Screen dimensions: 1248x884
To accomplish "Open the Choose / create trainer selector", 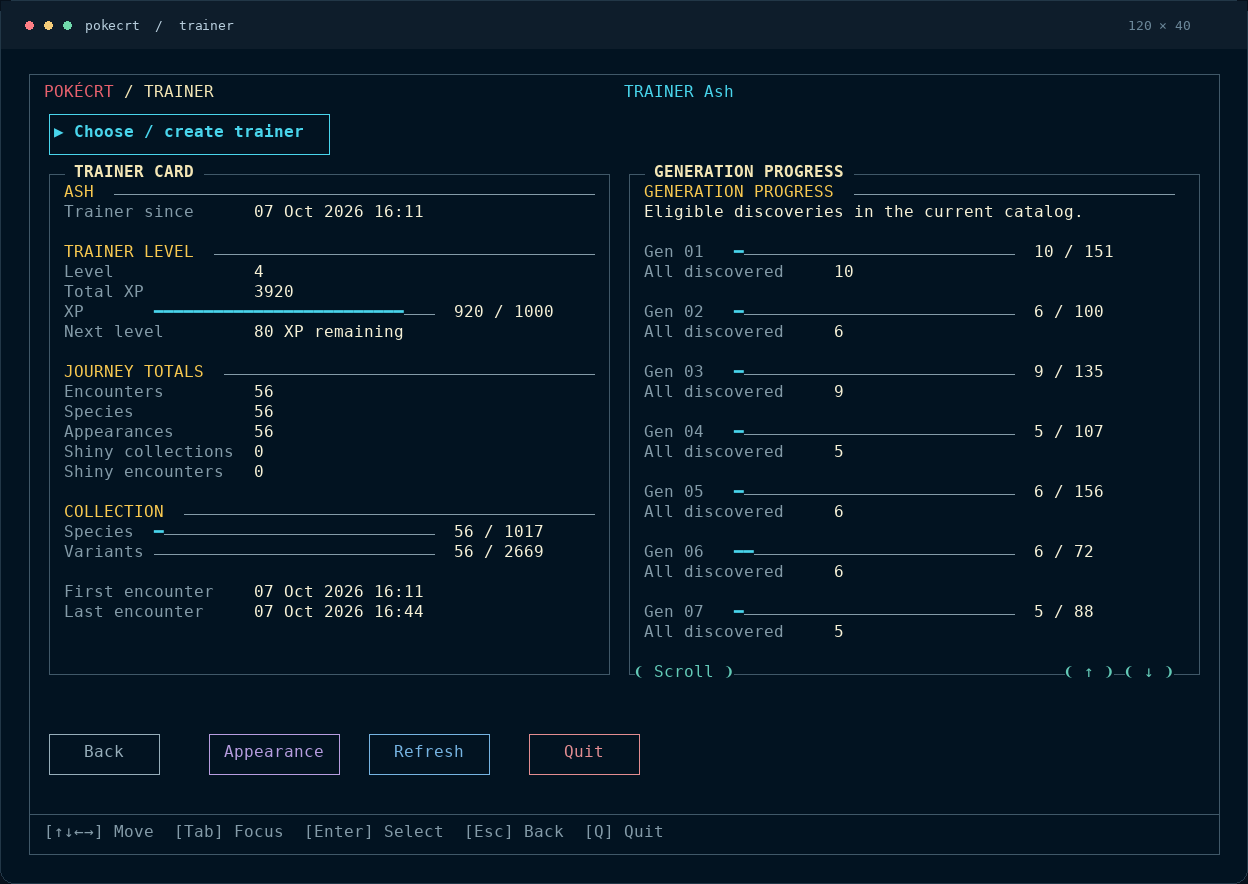I will click(x=189, y=134).
